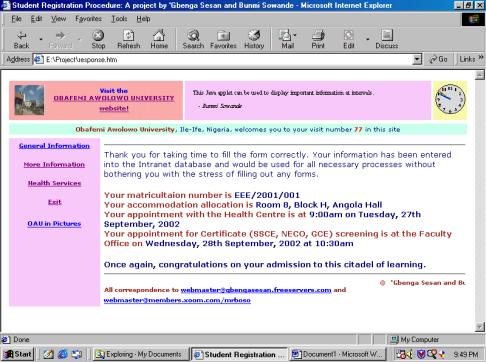Open the Edit menu

click(x=36, y=19)
